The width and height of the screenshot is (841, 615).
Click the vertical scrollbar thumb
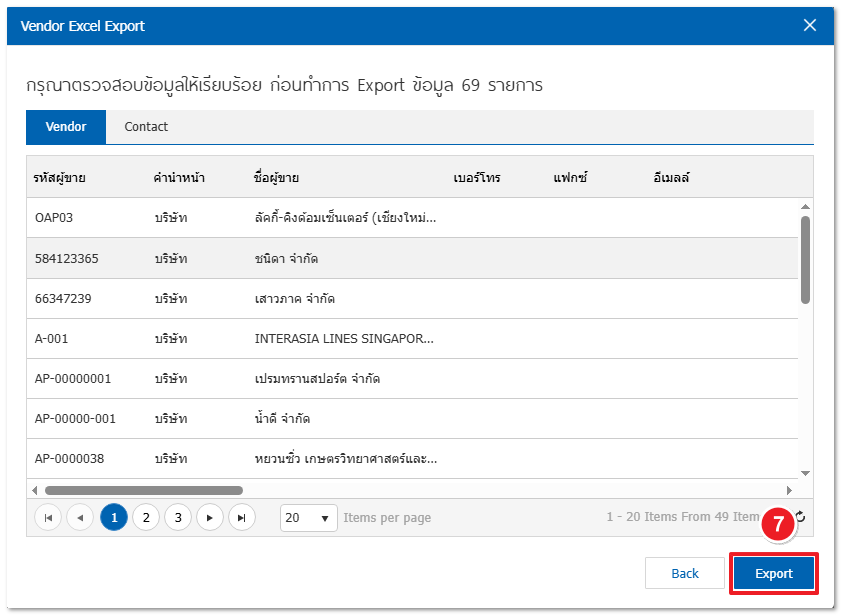tap(805, 258)
